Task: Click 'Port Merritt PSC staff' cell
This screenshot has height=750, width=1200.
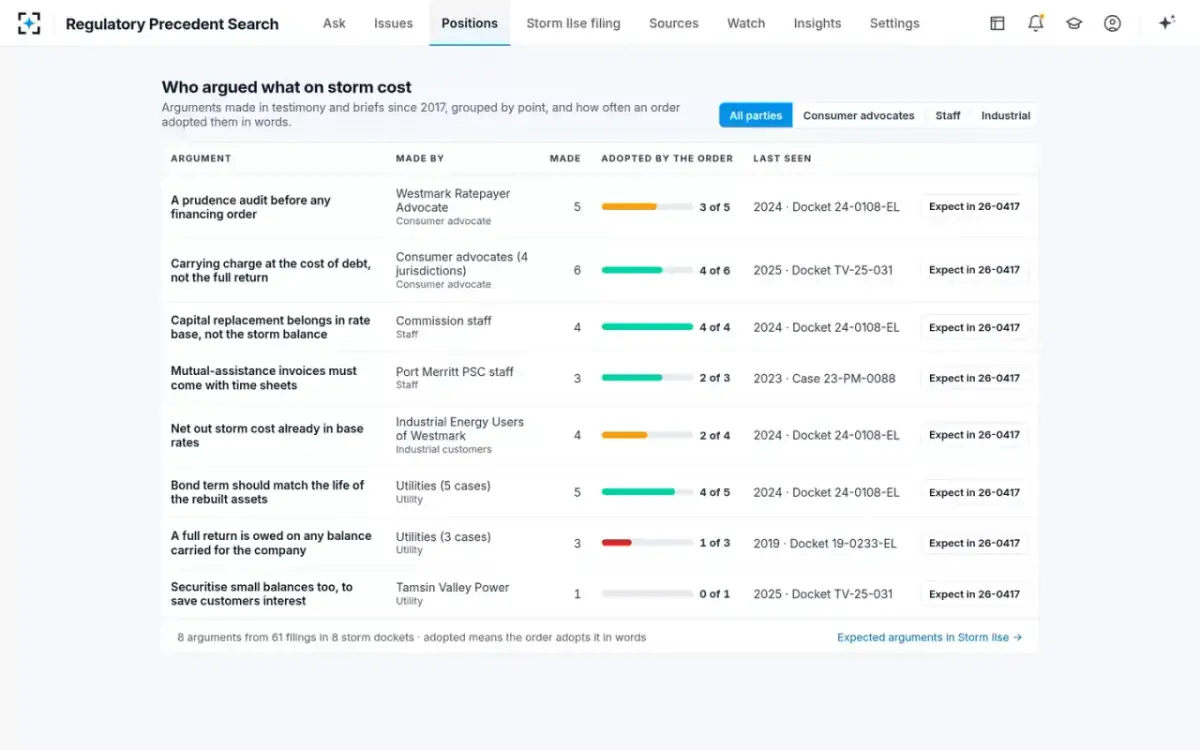Action: tap(455, 377)
